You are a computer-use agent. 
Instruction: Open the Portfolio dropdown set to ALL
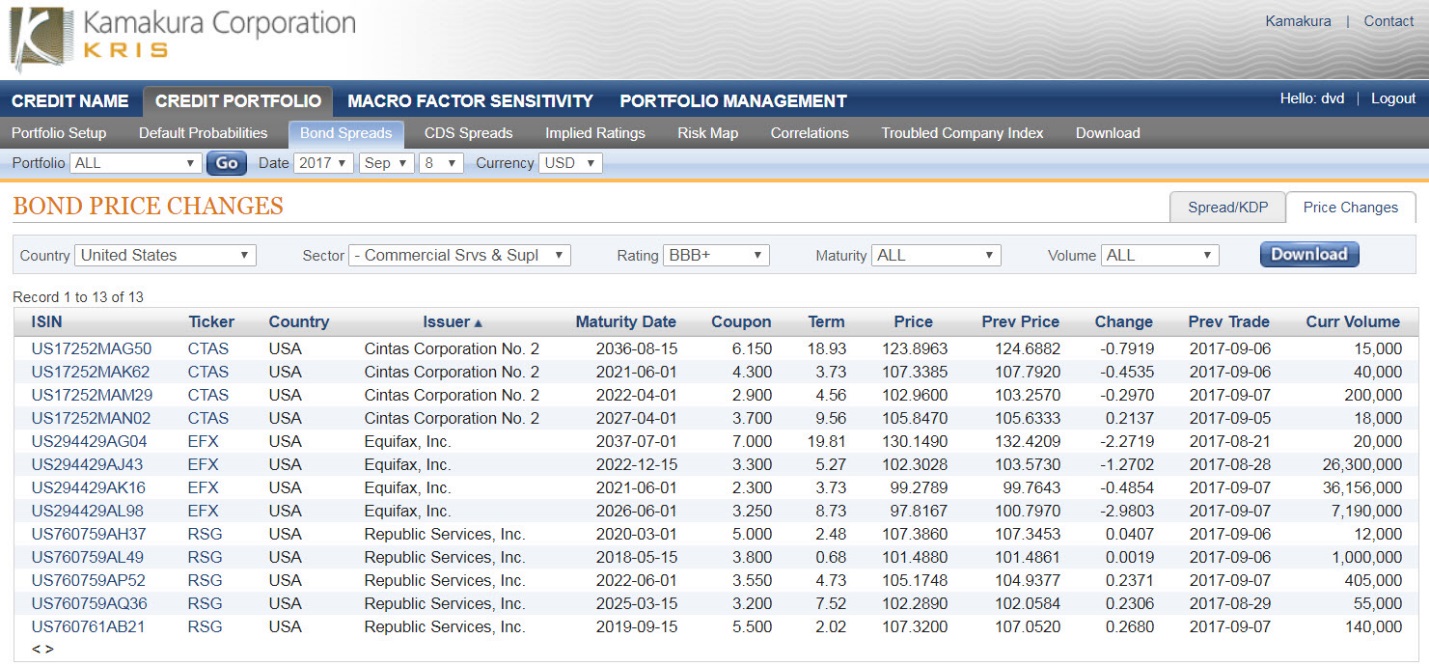(x=136, y=163)
